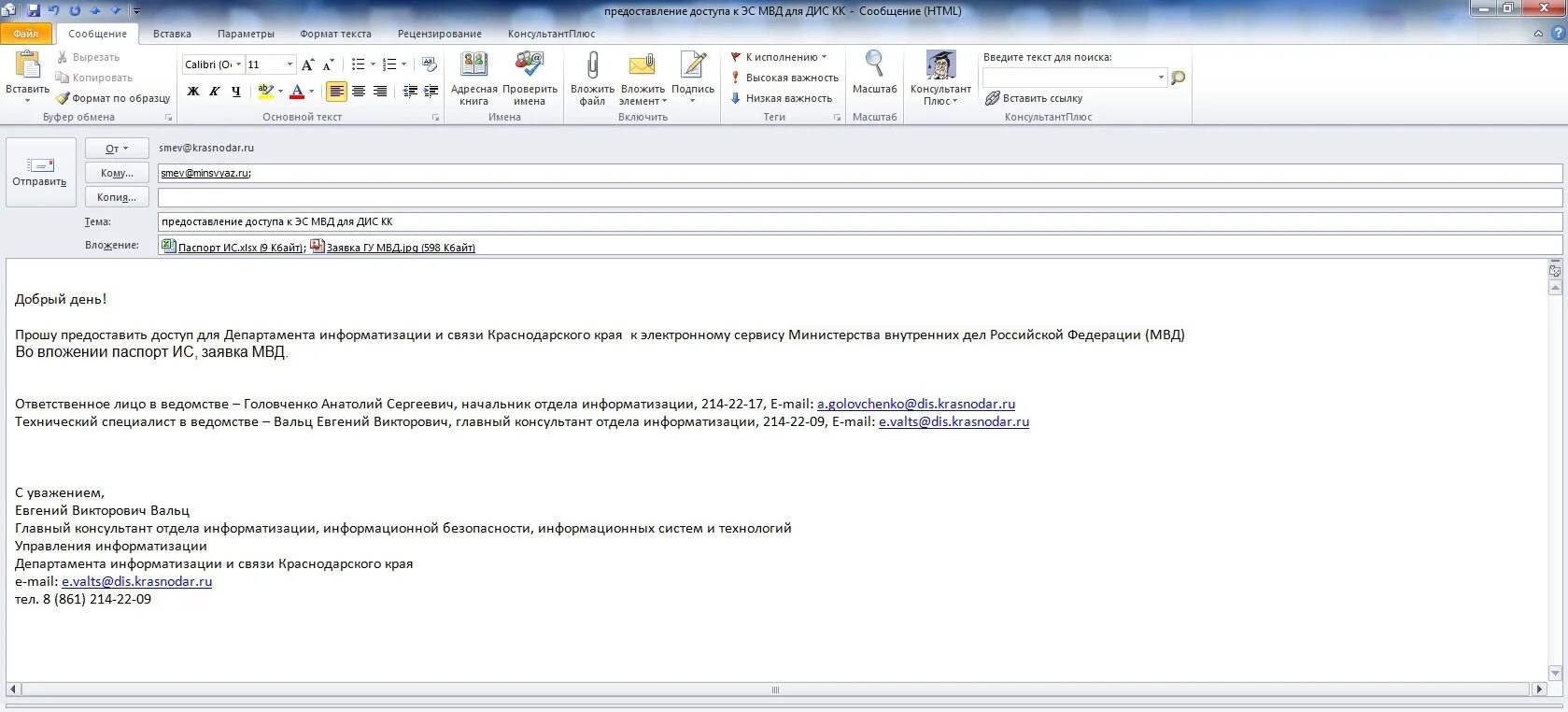1568x712 pixels.
Task: Increase font size with grow font icon
Action: coord(308,64)
